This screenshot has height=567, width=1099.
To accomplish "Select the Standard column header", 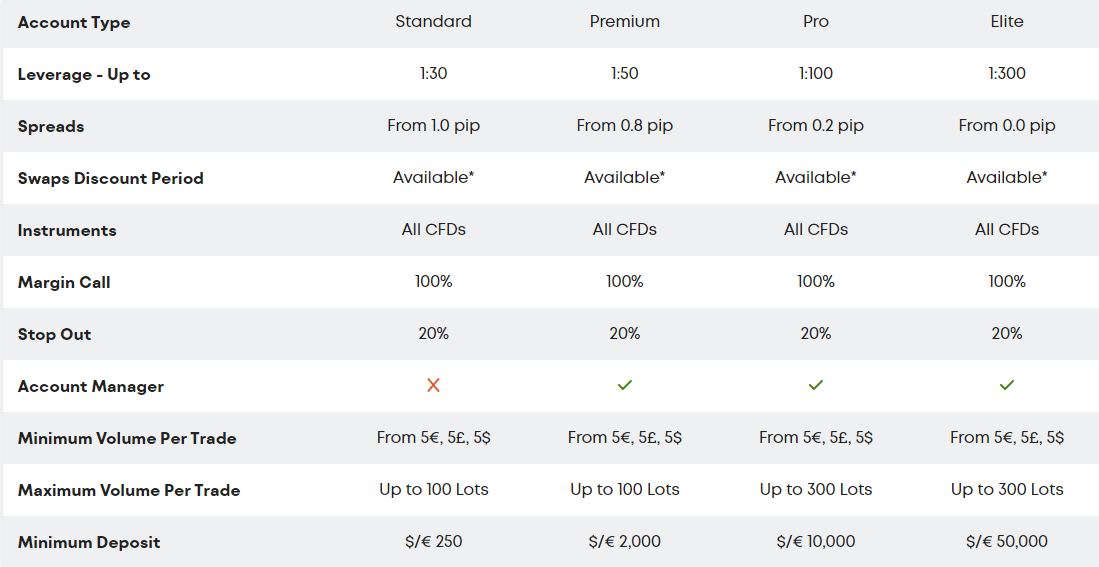I will (433, 22).
